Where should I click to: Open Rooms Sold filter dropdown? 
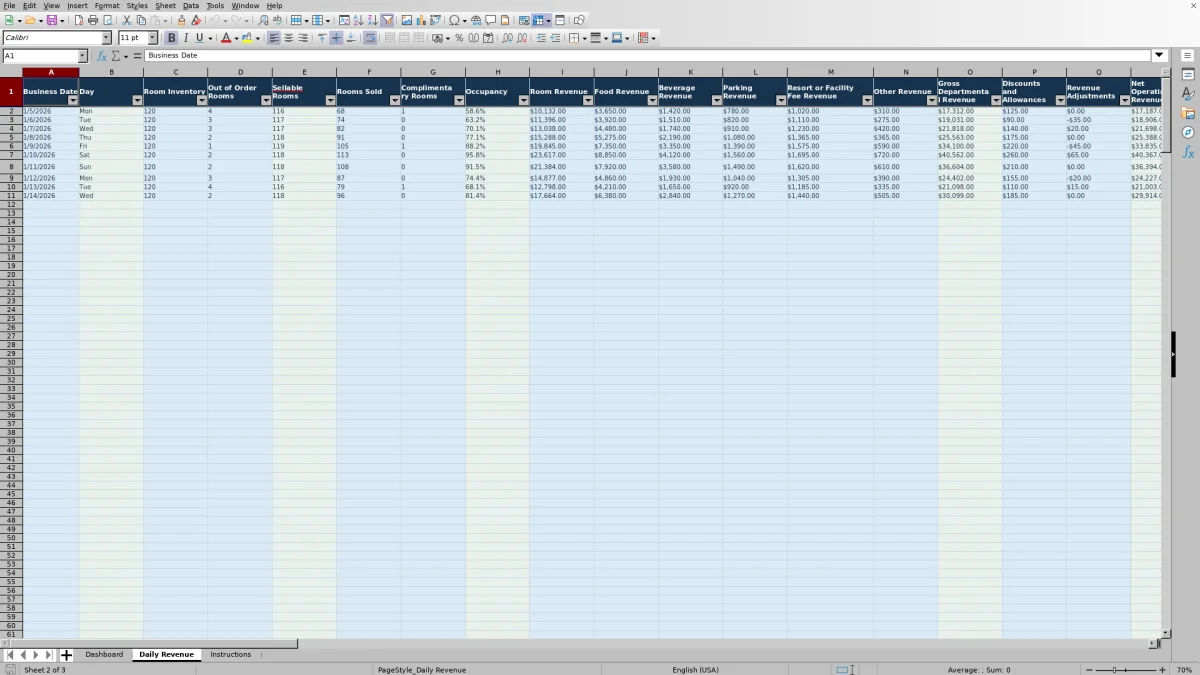tap(394, 100)
